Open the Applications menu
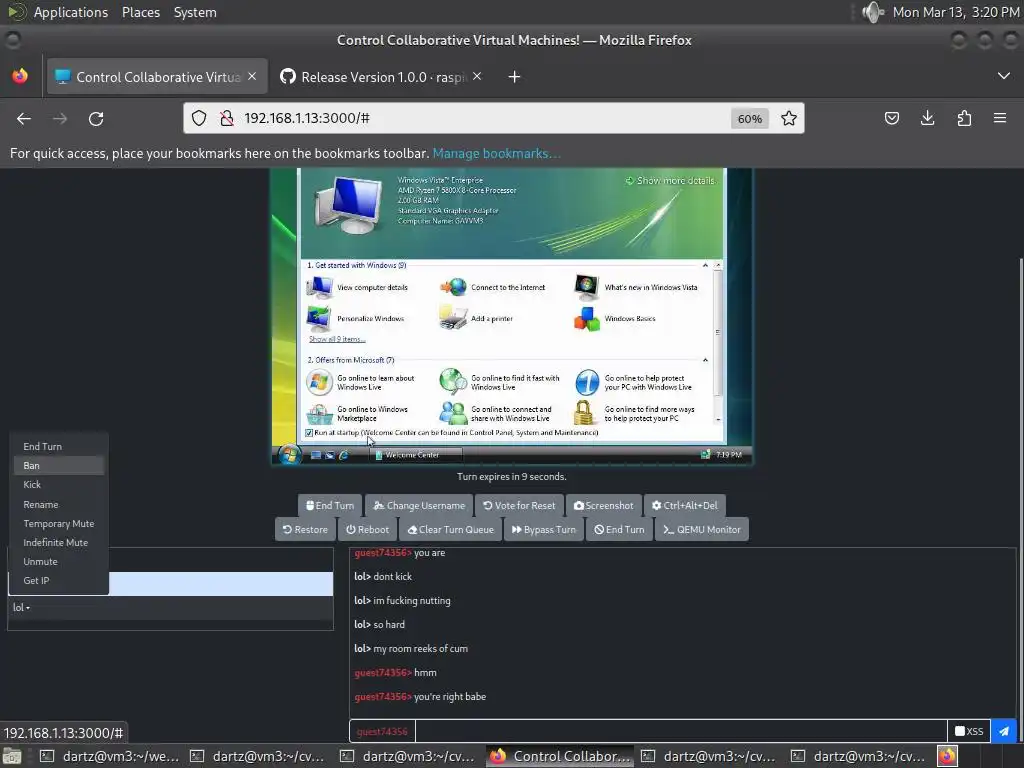This screenshot has width=1024, height=768. pyautogui.click(x=71, y=12)
